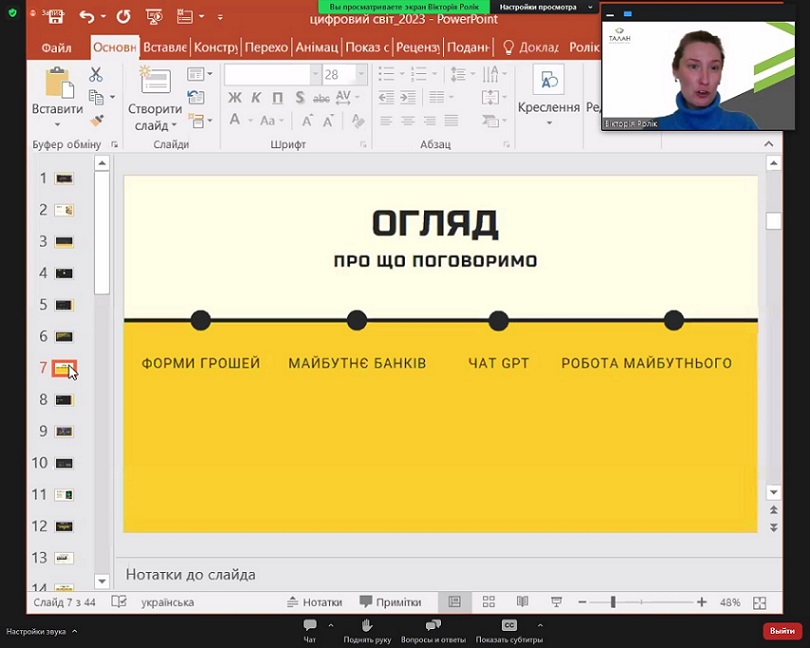Click the Format Painter brush icon
The image size is (810, 648).
click(x=97, y=120)
